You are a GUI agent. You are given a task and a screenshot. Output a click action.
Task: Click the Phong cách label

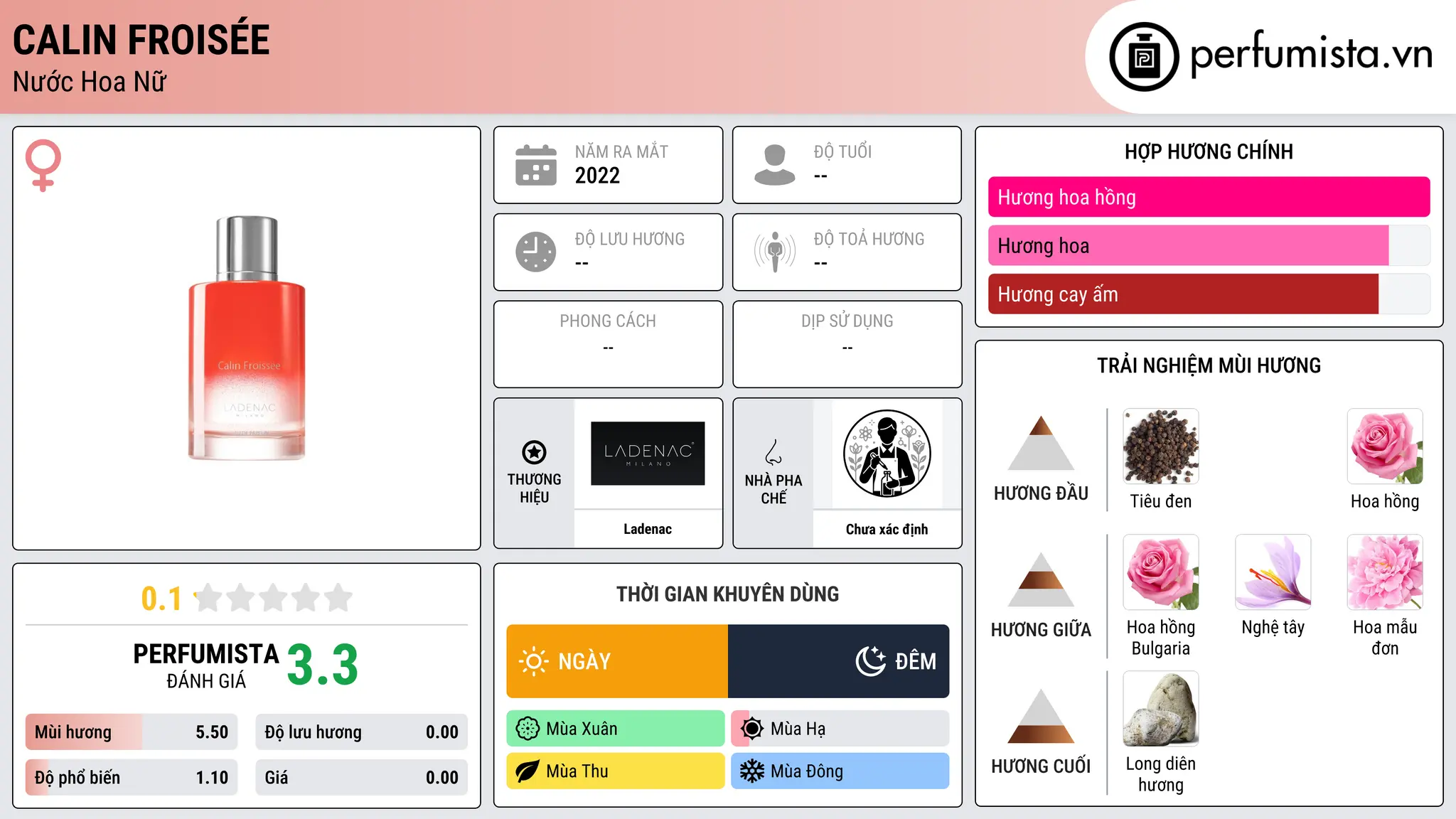608,321
